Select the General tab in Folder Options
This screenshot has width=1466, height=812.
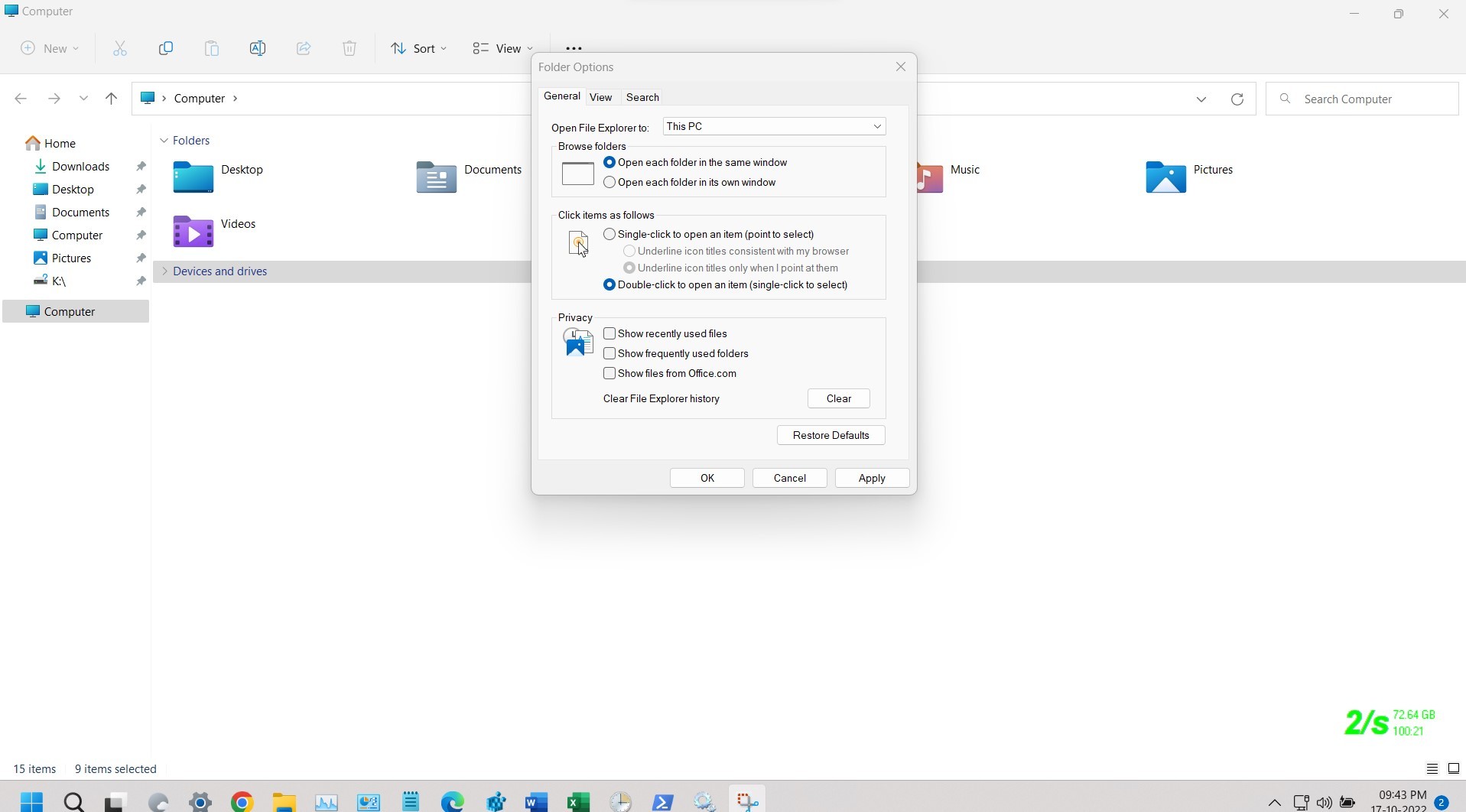(561, 96)
